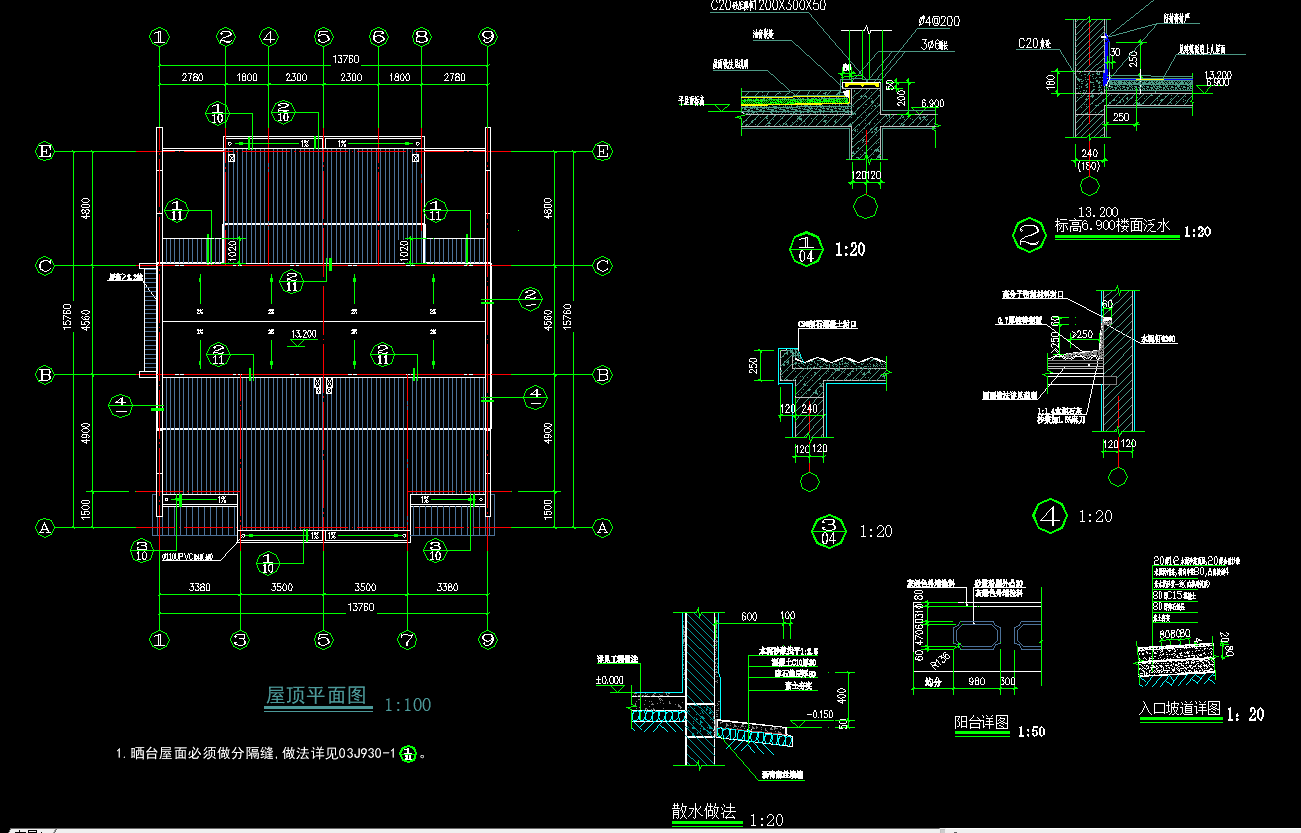
Task: Select the -0.150 elevation label
Action: [821, 714]
